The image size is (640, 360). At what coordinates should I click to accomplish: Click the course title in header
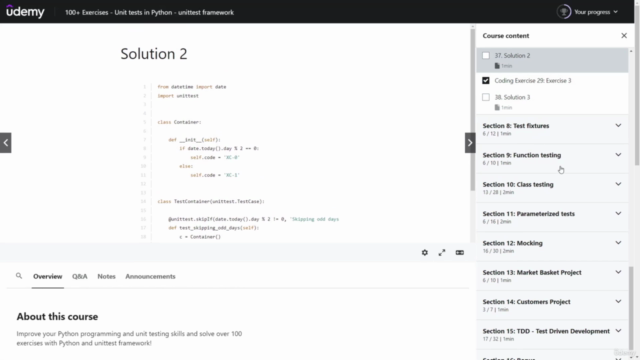149,12
